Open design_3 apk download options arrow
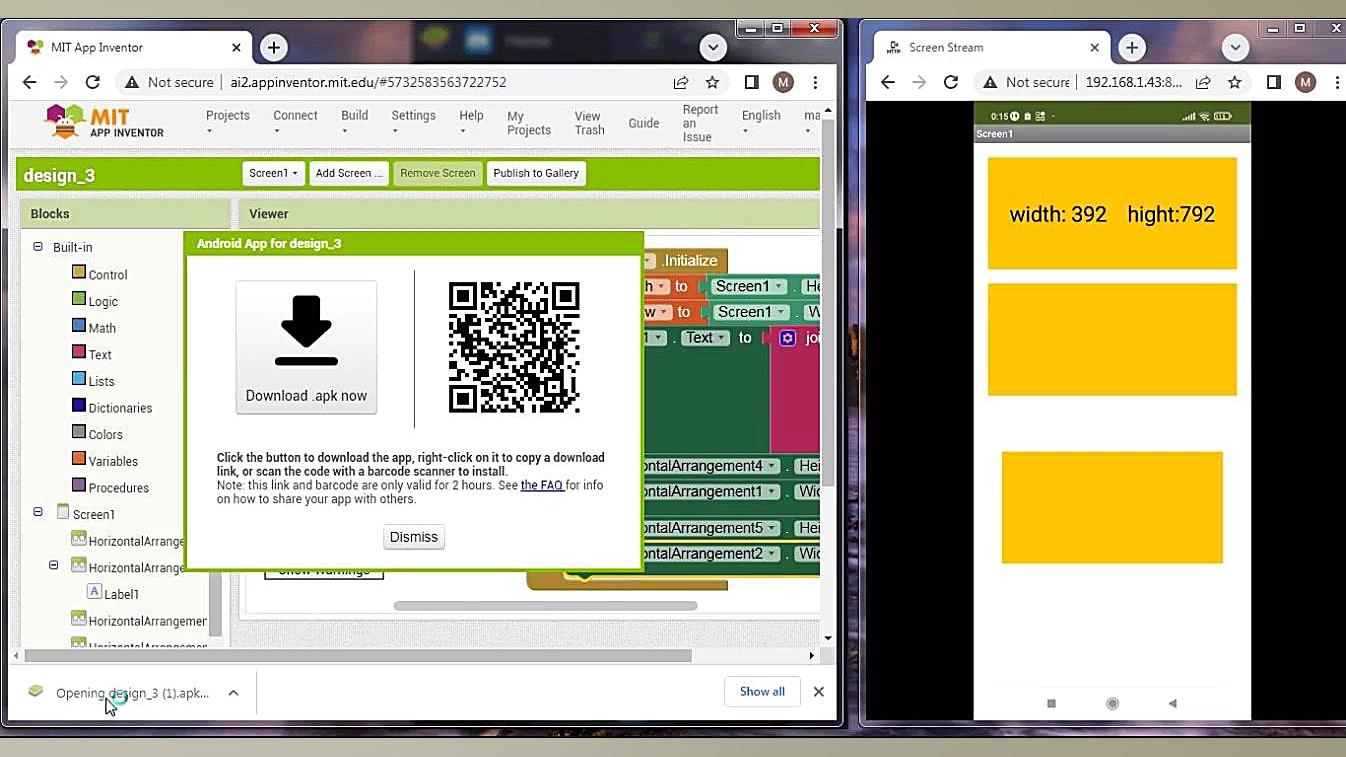The height and width of the screenshot is (757, 1346). [x=233, y=692]
